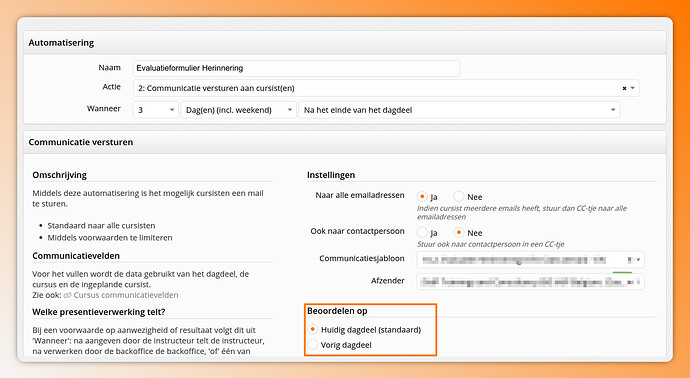Screen dimensions: 690x378
Task: Click the Afzender label
Action: pos(388,280)
